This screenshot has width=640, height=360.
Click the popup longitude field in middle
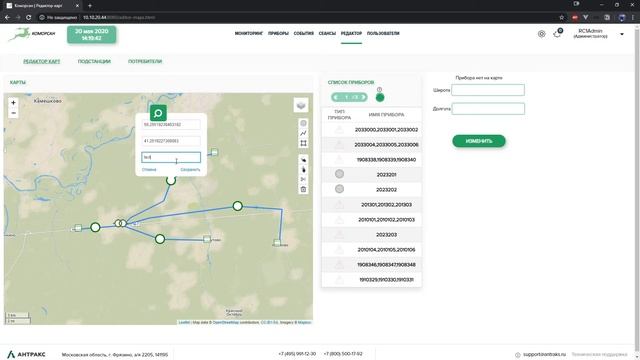171,141
